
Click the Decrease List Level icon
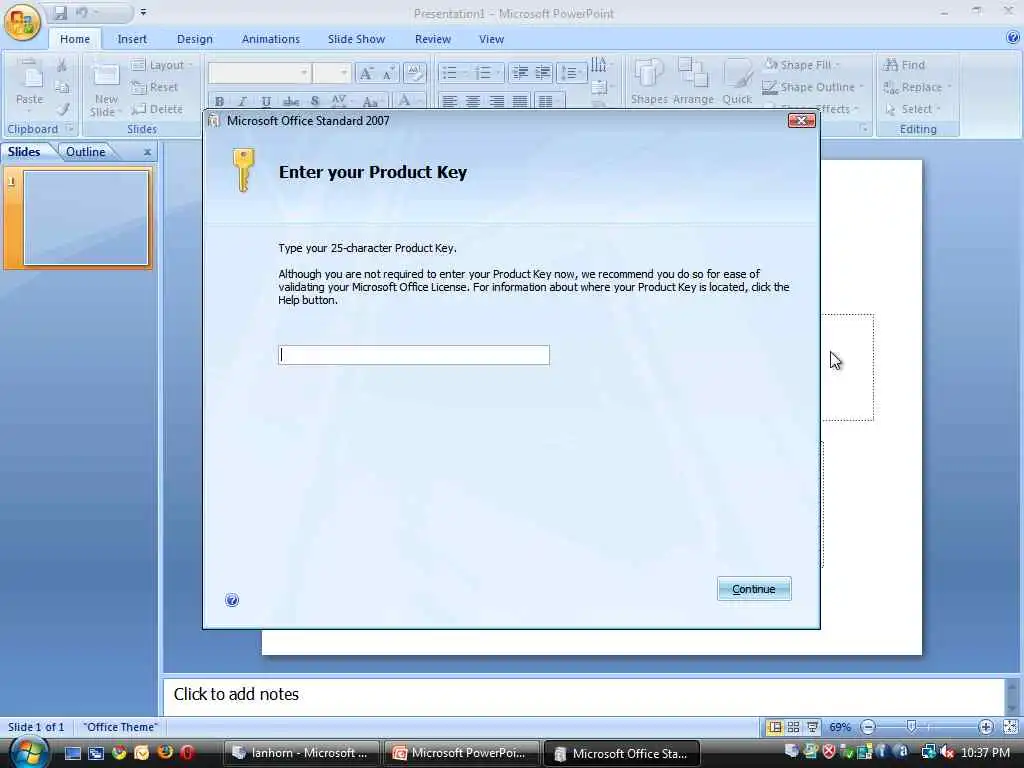(520, 72)
